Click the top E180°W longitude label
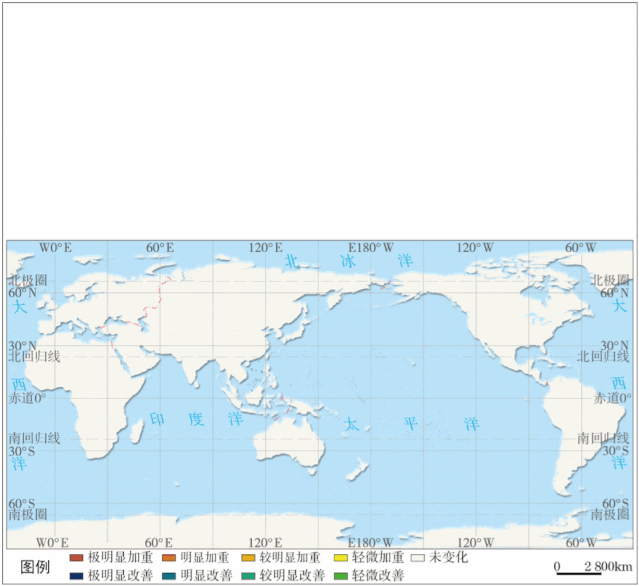This screenshot has height=586, width=639. (370, 248)
